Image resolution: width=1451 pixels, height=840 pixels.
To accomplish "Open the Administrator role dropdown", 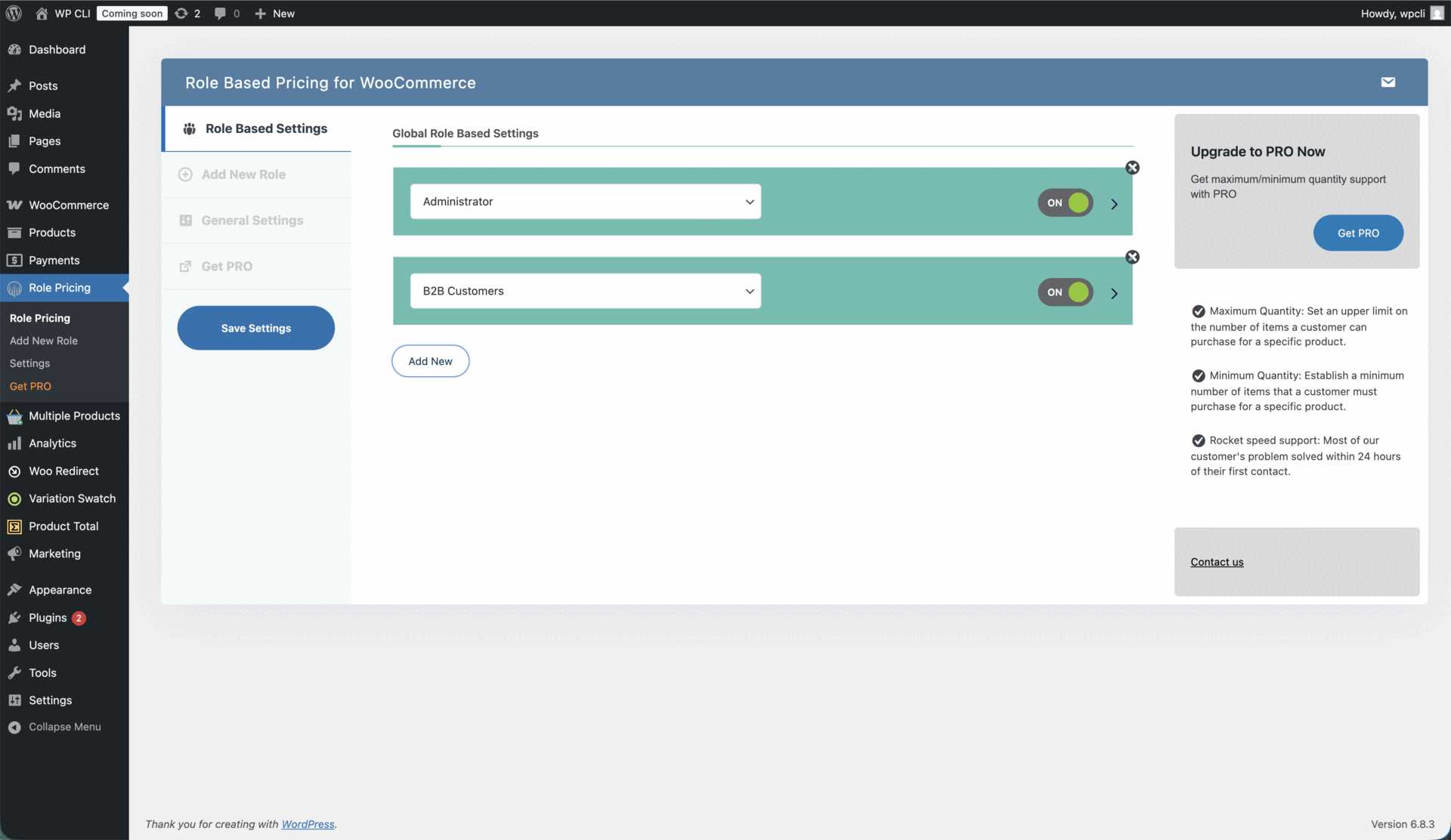I will (585, 202).
